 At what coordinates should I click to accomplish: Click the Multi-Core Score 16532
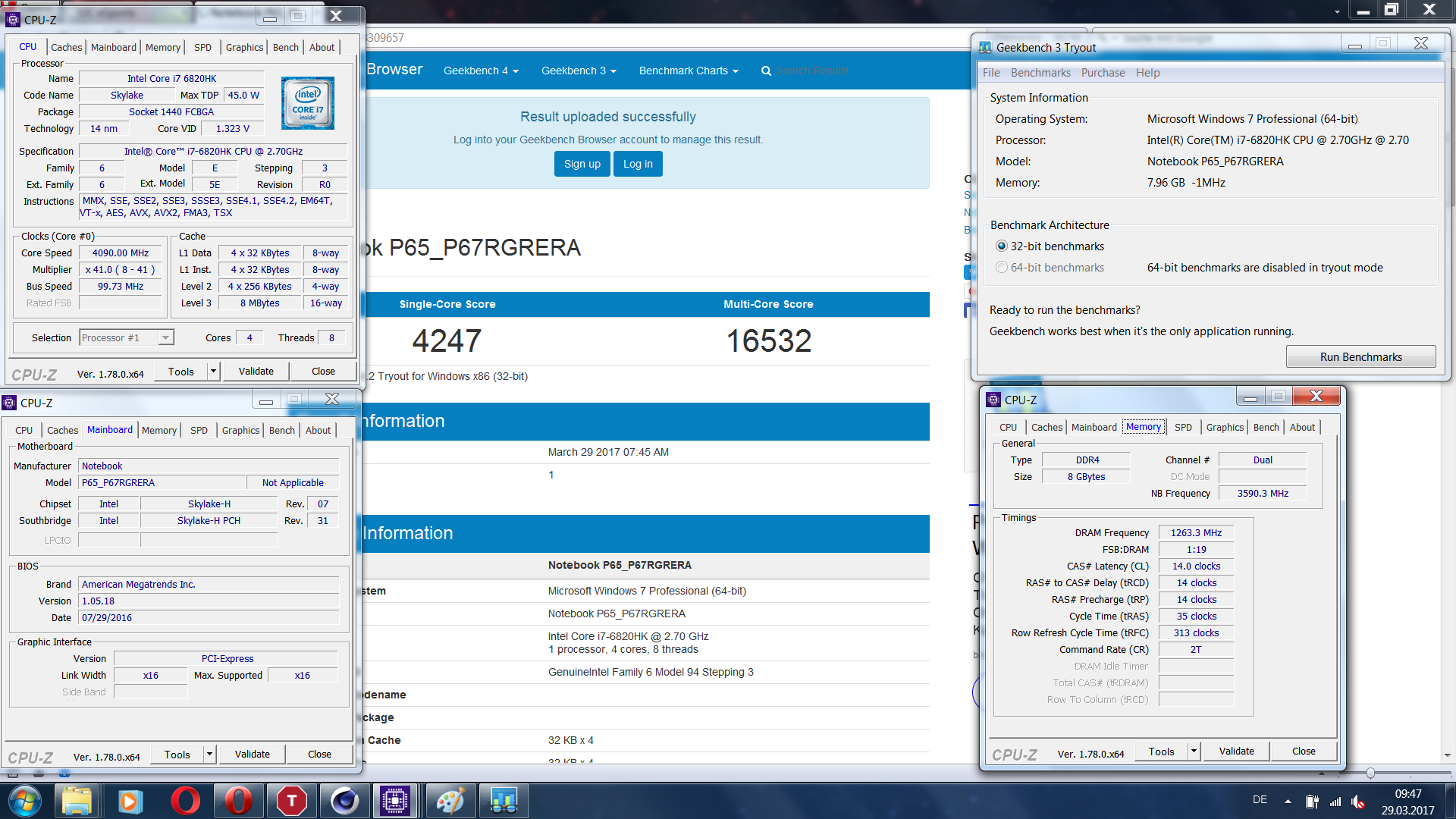[768, 340]
